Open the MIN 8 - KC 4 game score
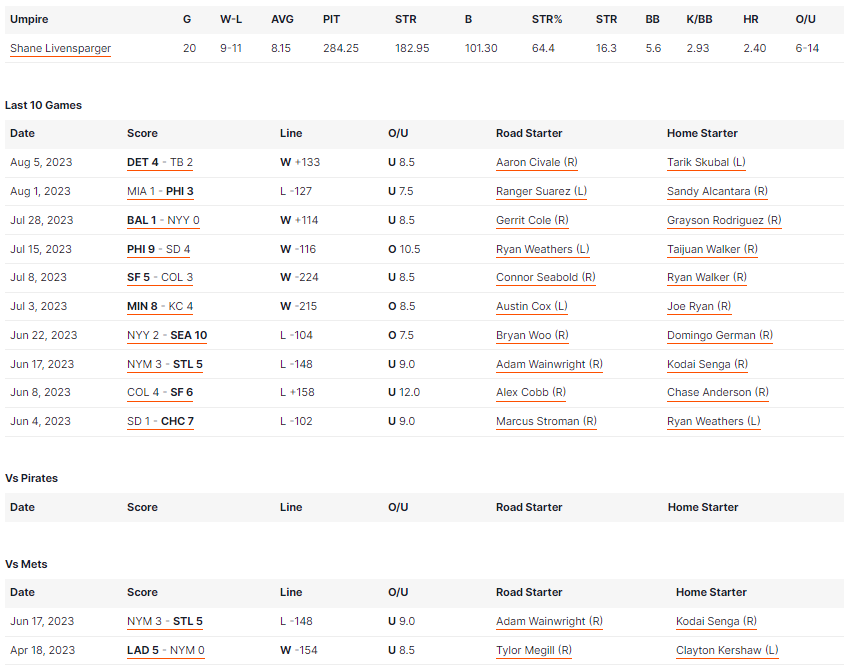The height and width of the screenshot is (672, 856). (160, 306)
